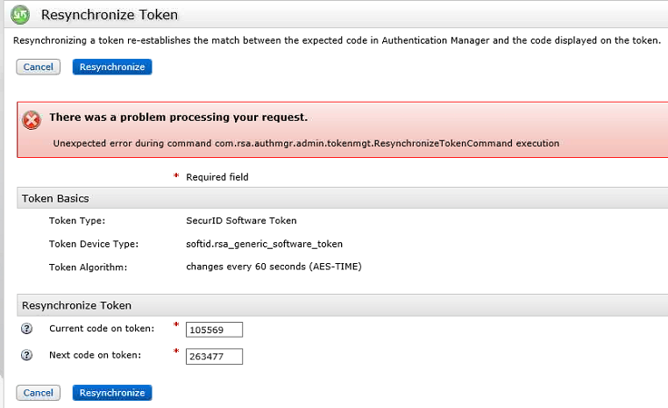Click the ResynchronizeTokenCommand error detail text
This screenshot has width=668, height=408.
pyautogui.click(x=306, y=143)
